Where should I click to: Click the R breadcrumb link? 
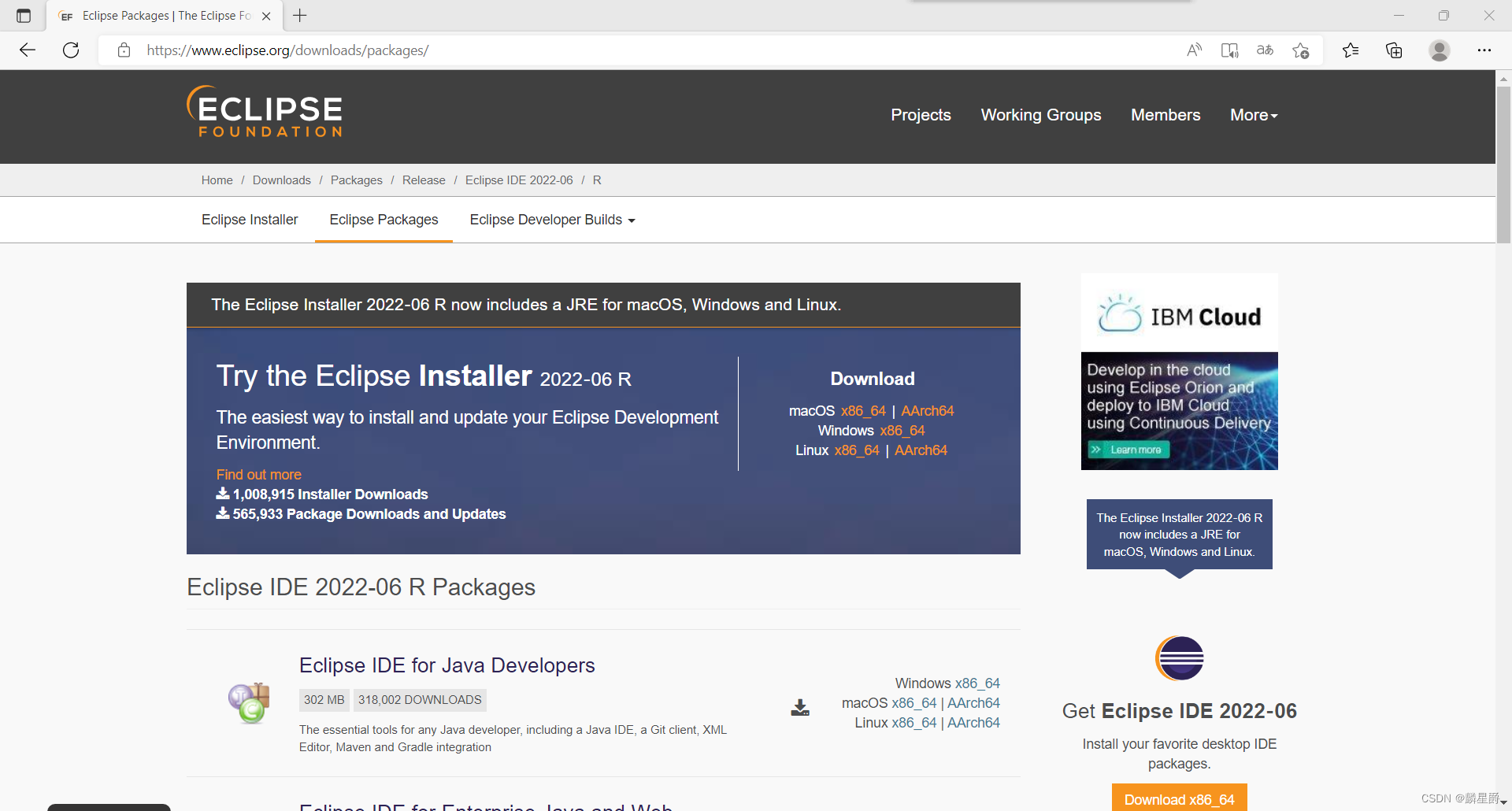point(597,180)
